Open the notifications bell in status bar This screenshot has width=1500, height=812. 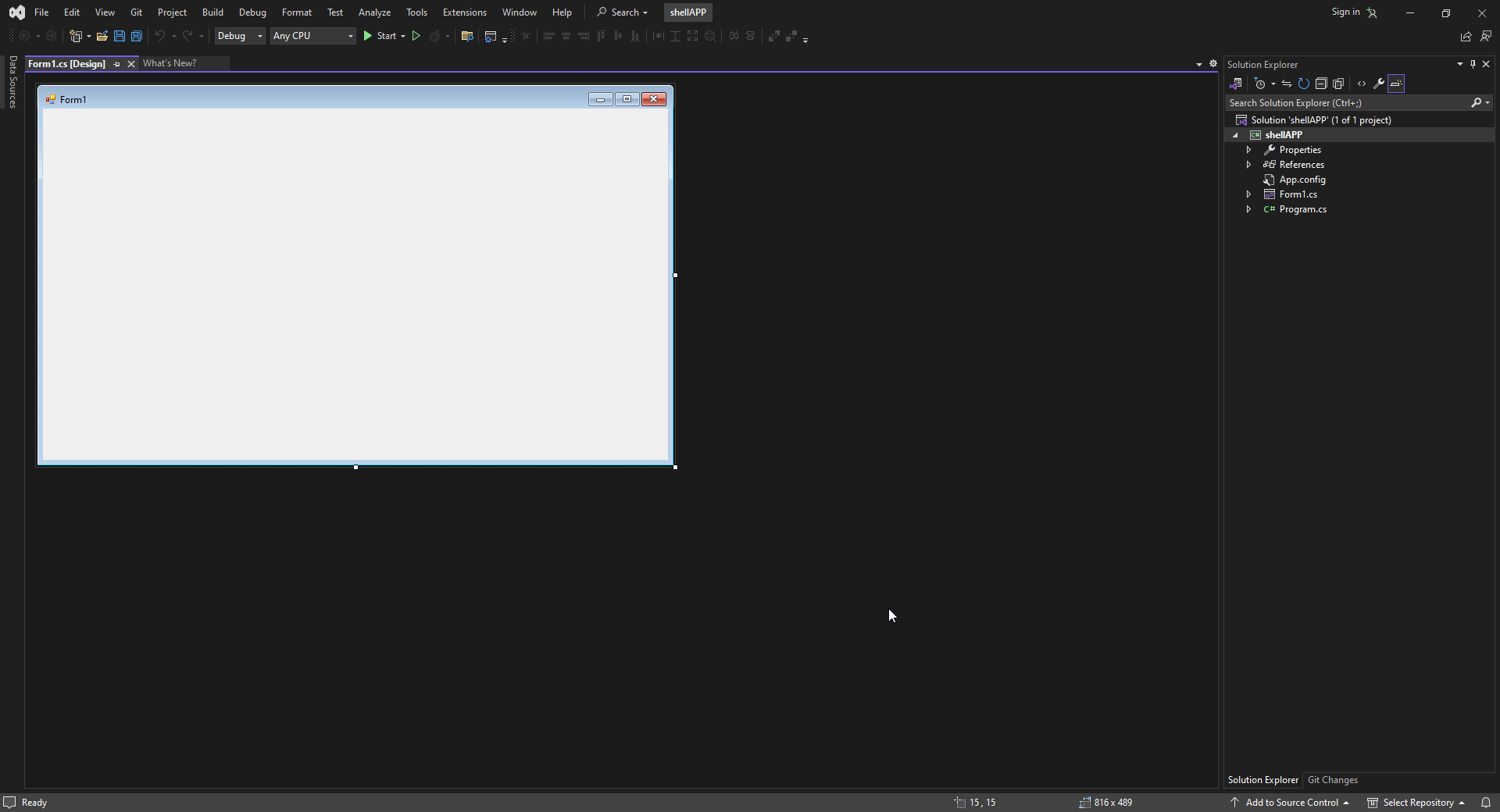1486,803
